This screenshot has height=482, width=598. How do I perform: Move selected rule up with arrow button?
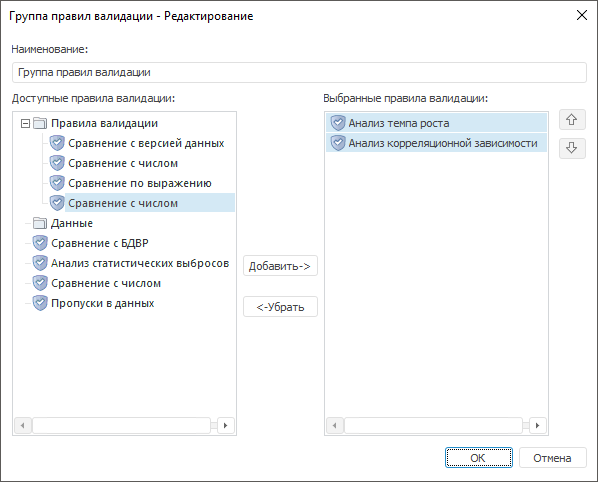572,120
